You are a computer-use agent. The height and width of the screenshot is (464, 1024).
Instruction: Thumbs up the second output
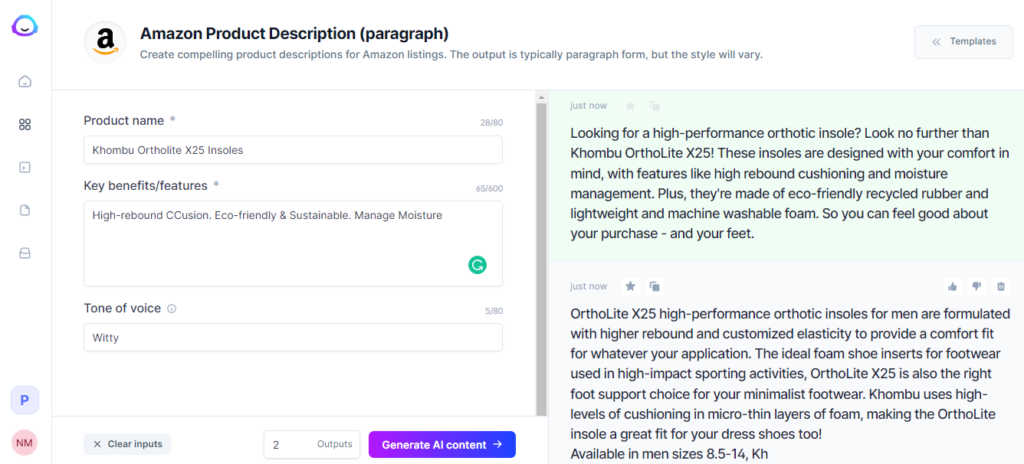953,286
